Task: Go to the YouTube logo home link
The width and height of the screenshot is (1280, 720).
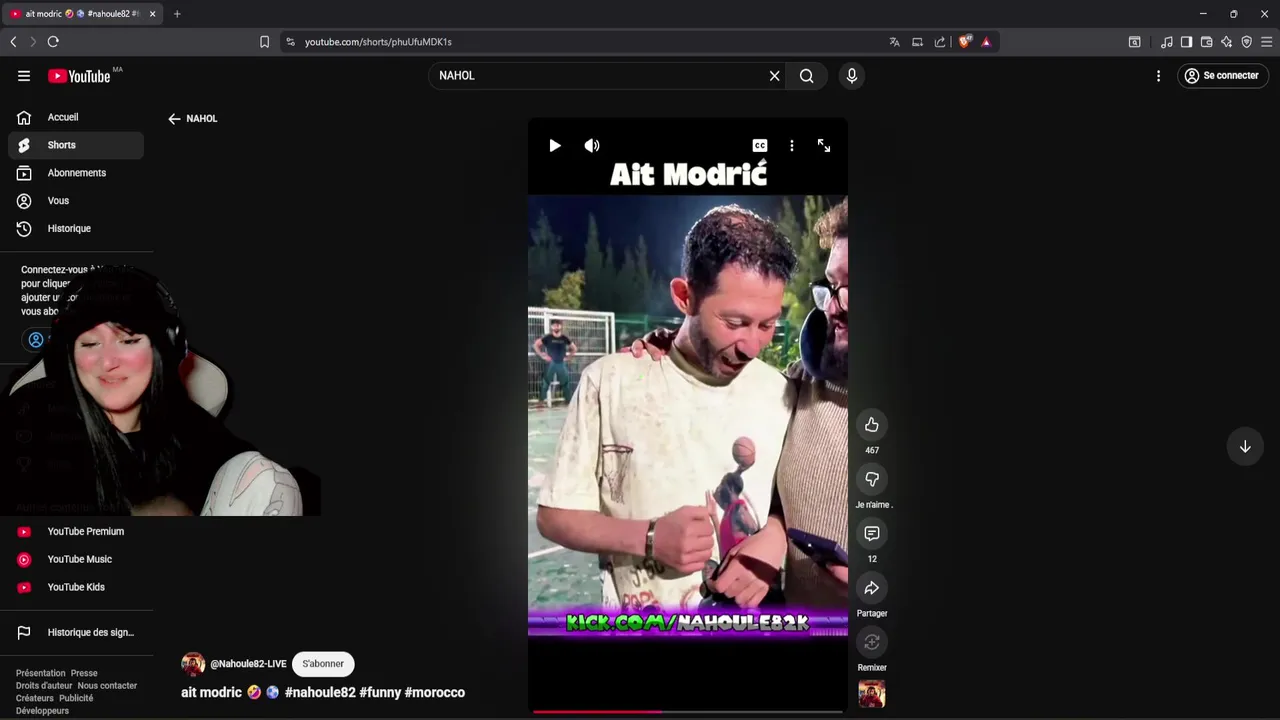Action: coord(79,76)
